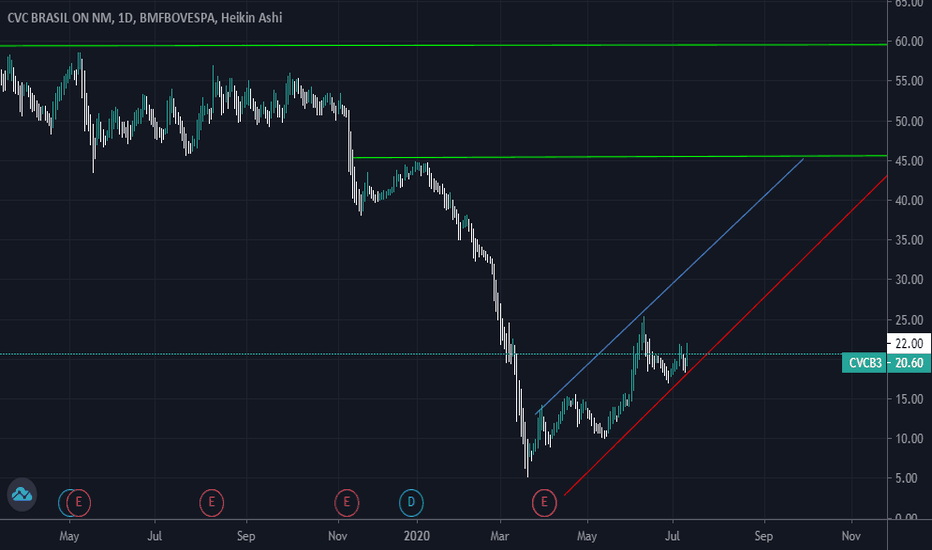Image resolution: width=932 pixels, height=550 pixels.
Task: Click the Sep label after 2020 on time axis
Action: [763, 536]
